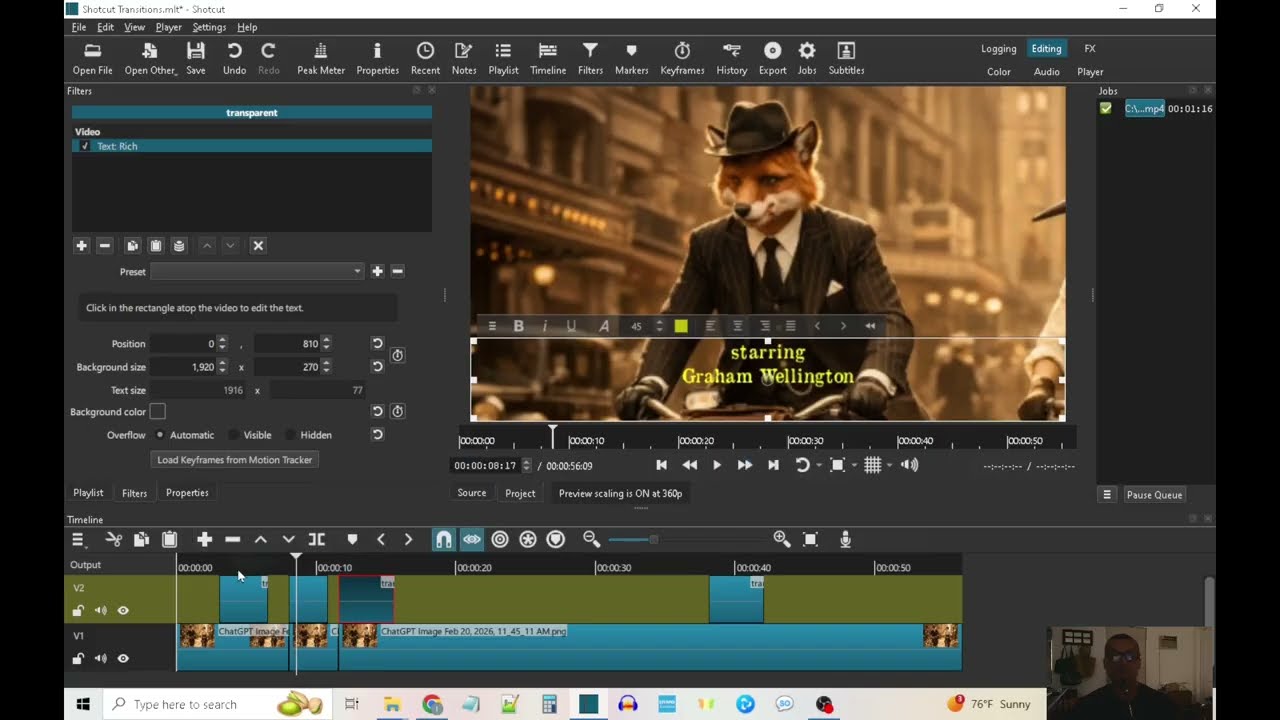
Task: Toggle scrub while dragging
Action: tap(471, 539)
